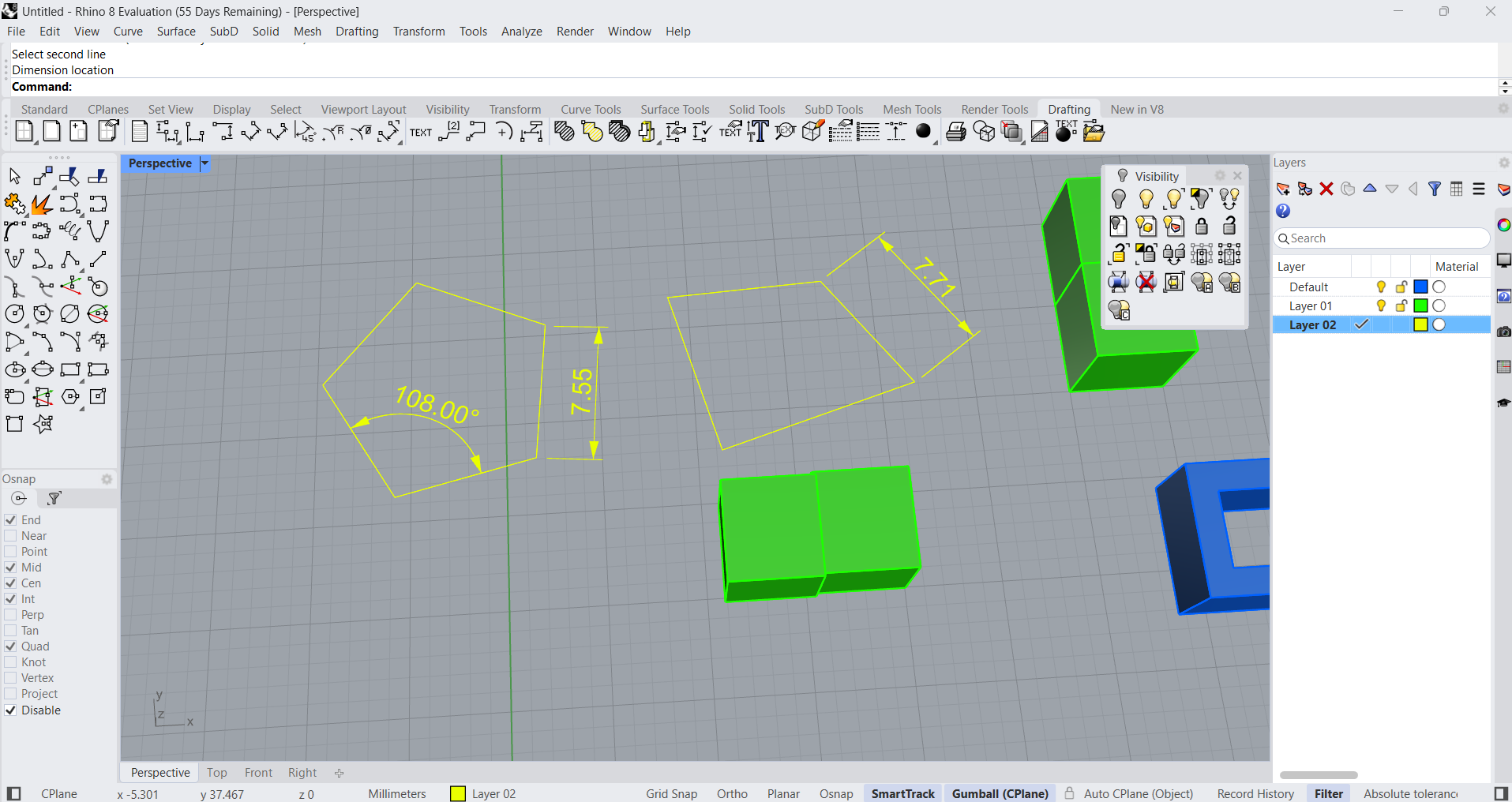Open the Layers panel hamburger menu

point(1479,189)
